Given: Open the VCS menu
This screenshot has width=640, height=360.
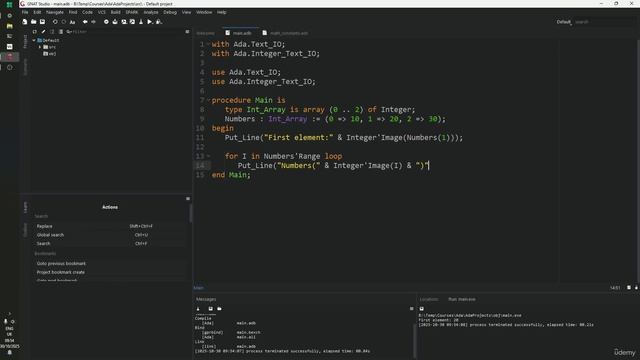Looking at the screenshot, I should coord(102,12).
